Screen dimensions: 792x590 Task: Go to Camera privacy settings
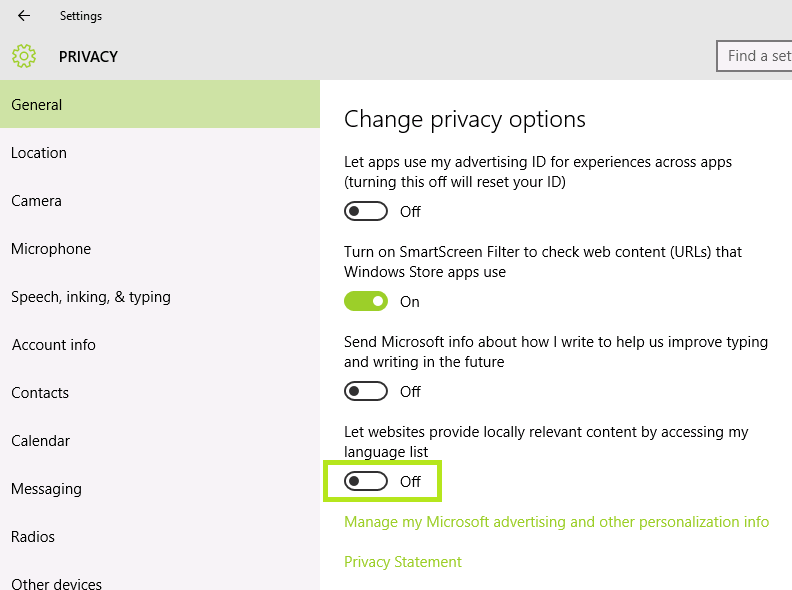[37, 201]
